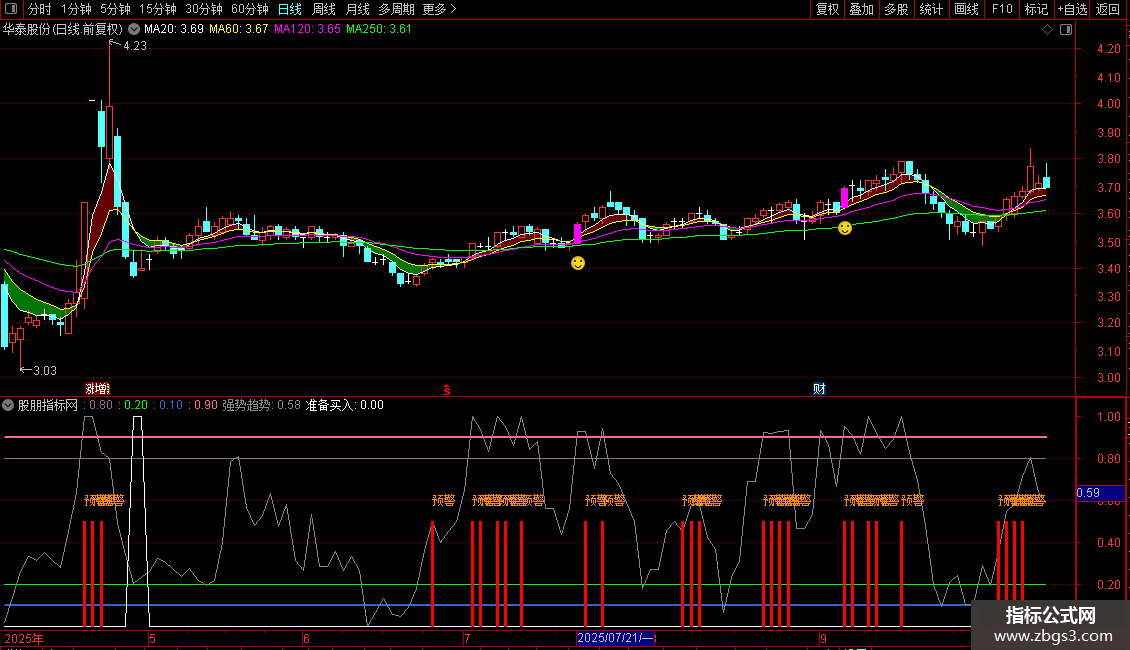The width and height of the screenshot is (1130, 650).
Task: Click the red info marker near April
Action: click(97, 388)
